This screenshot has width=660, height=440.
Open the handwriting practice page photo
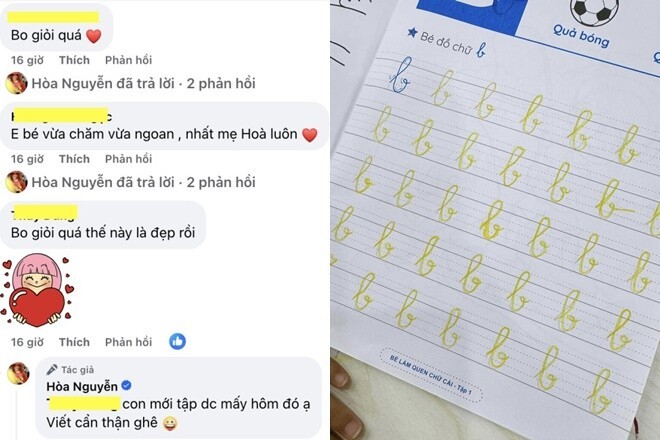(x=495, y=220)
